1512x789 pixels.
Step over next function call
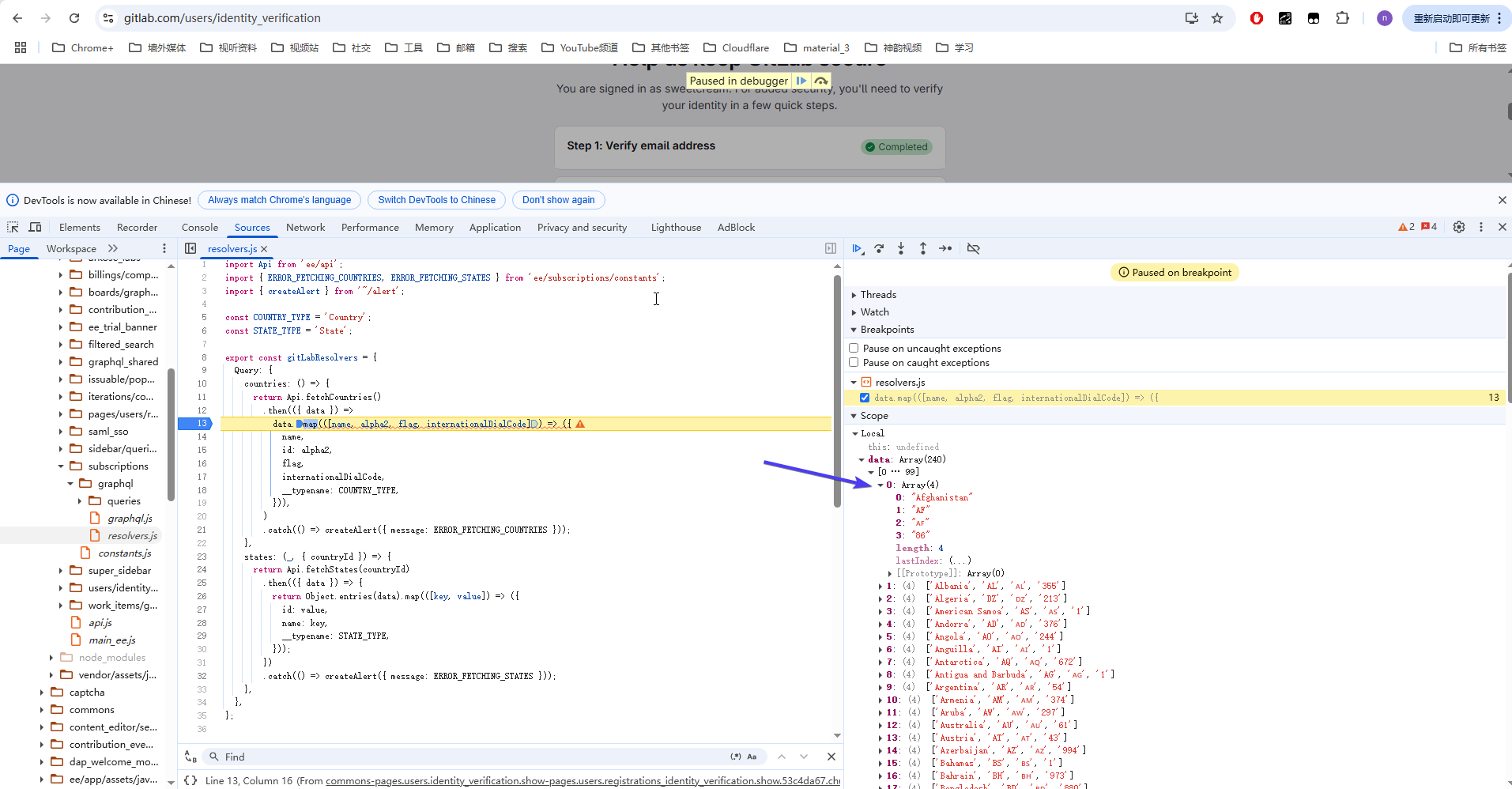pyautogui.click(x=879, y=248)
